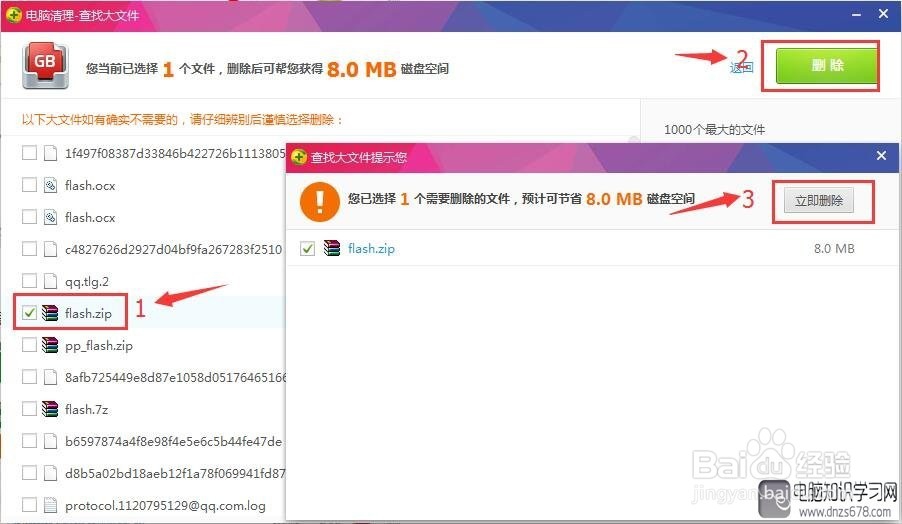The image size is (902, 524).
Task: Click the archive icon beside flash.zip in main list
Action: pos(51,313)
